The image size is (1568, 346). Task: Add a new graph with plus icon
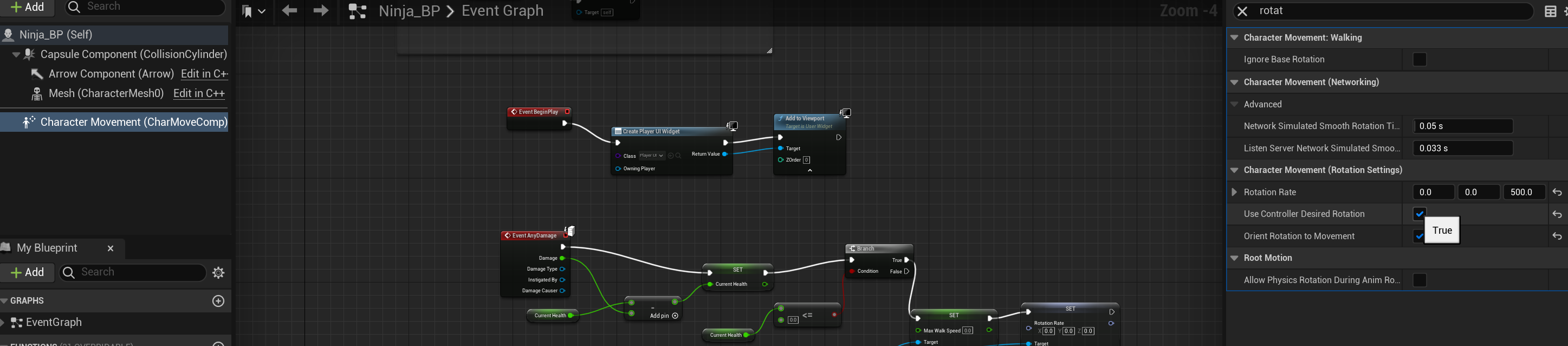pos(218,301)
